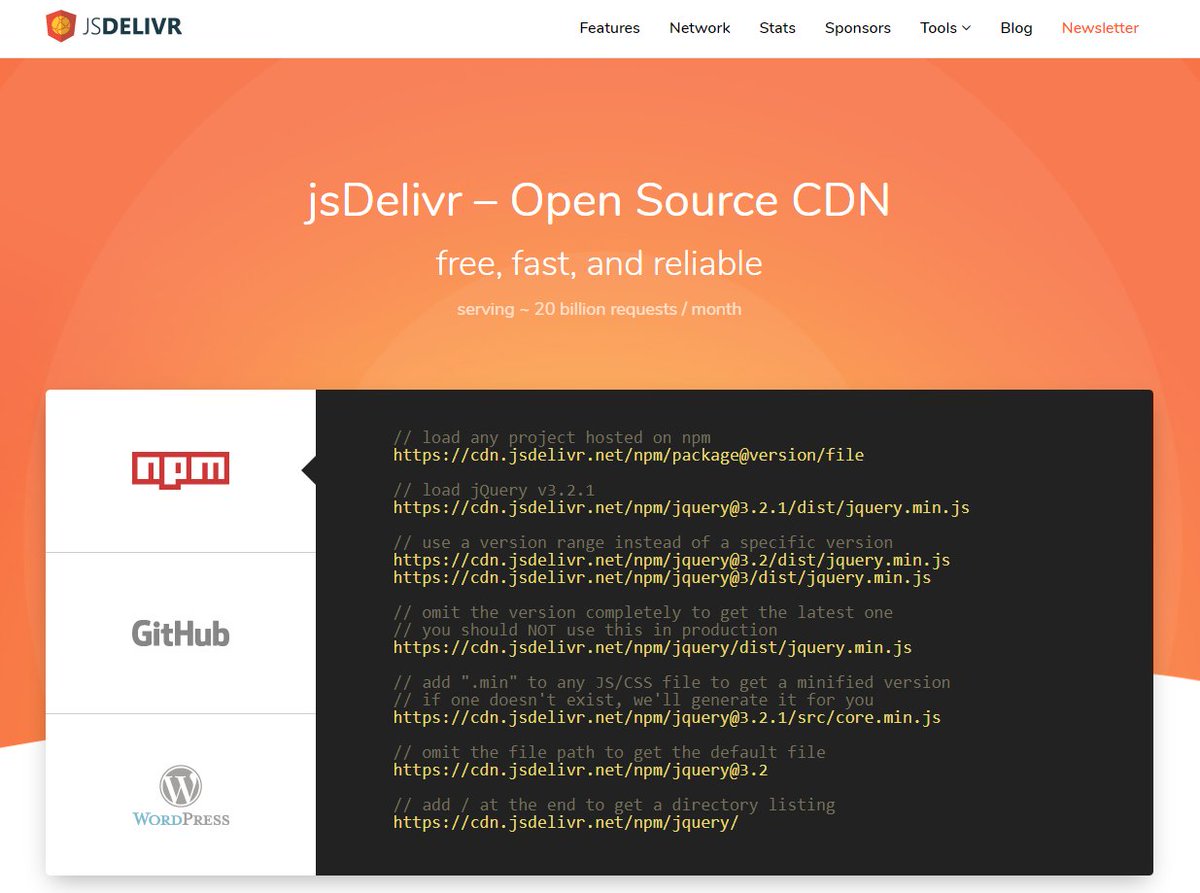Screen dimensions: 1200x893
Task: Click the 'load any project hosted on npm' comment
Action: click(x=552, y=437)
